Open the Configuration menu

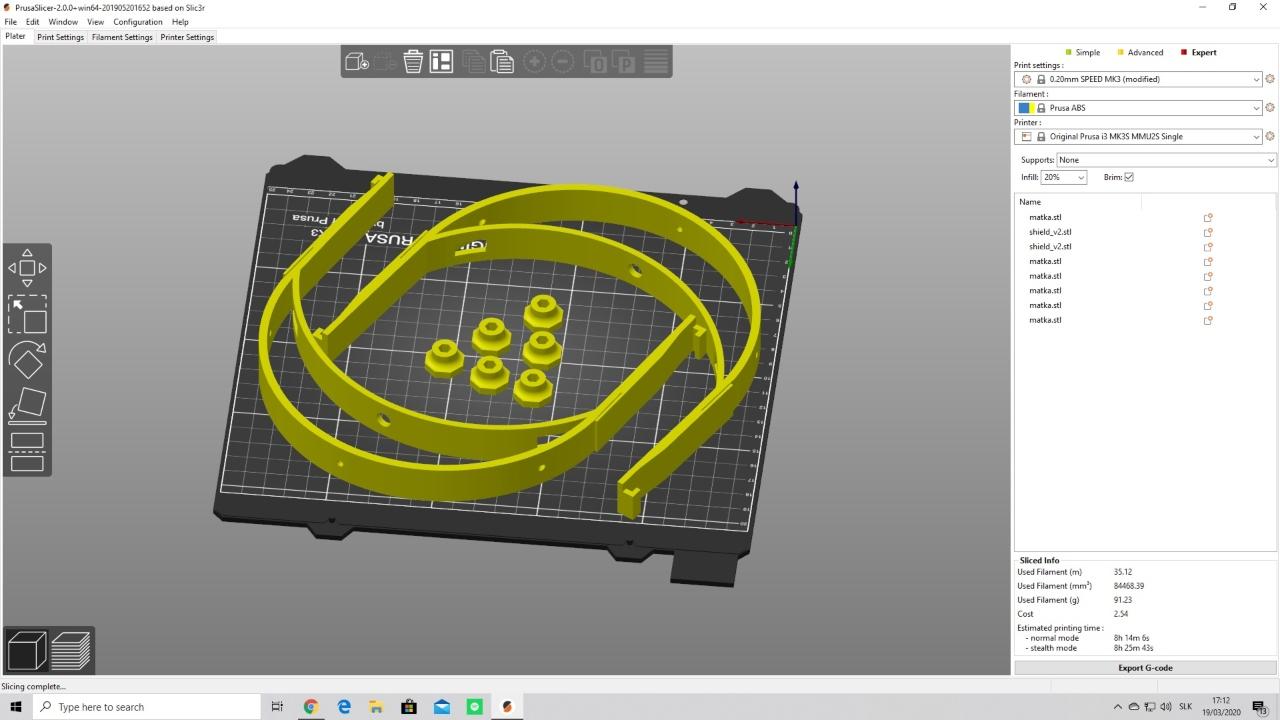pos(138,21)
